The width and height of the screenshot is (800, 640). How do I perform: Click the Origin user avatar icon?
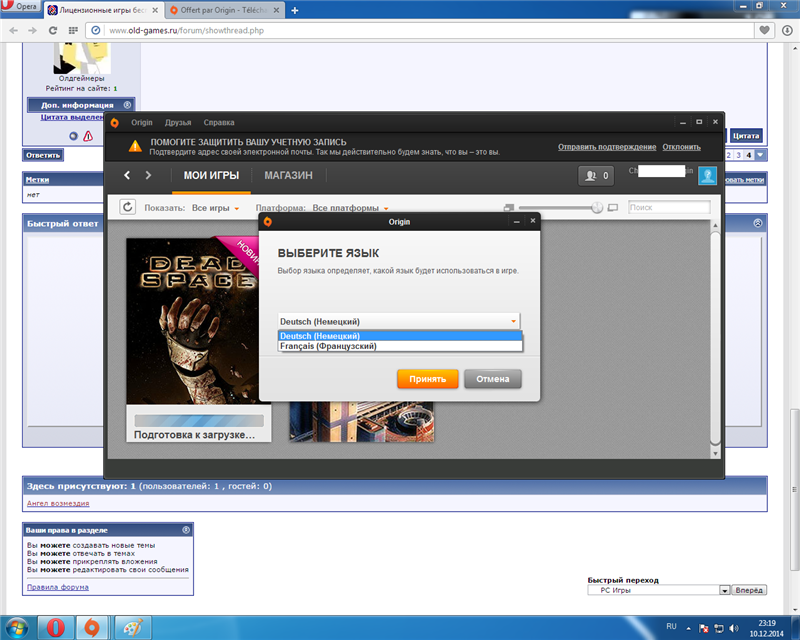(x=707, y=176)
